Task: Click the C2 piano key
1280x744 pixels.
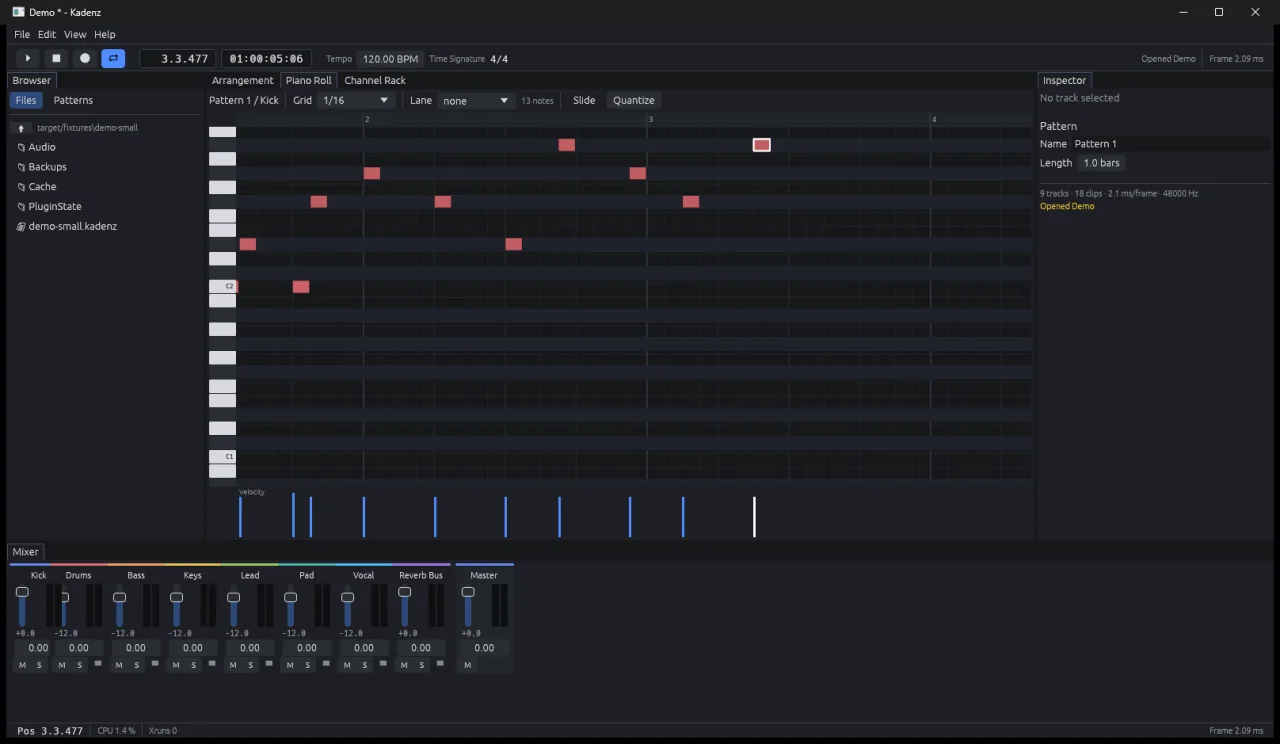Action: coord(222,286)
